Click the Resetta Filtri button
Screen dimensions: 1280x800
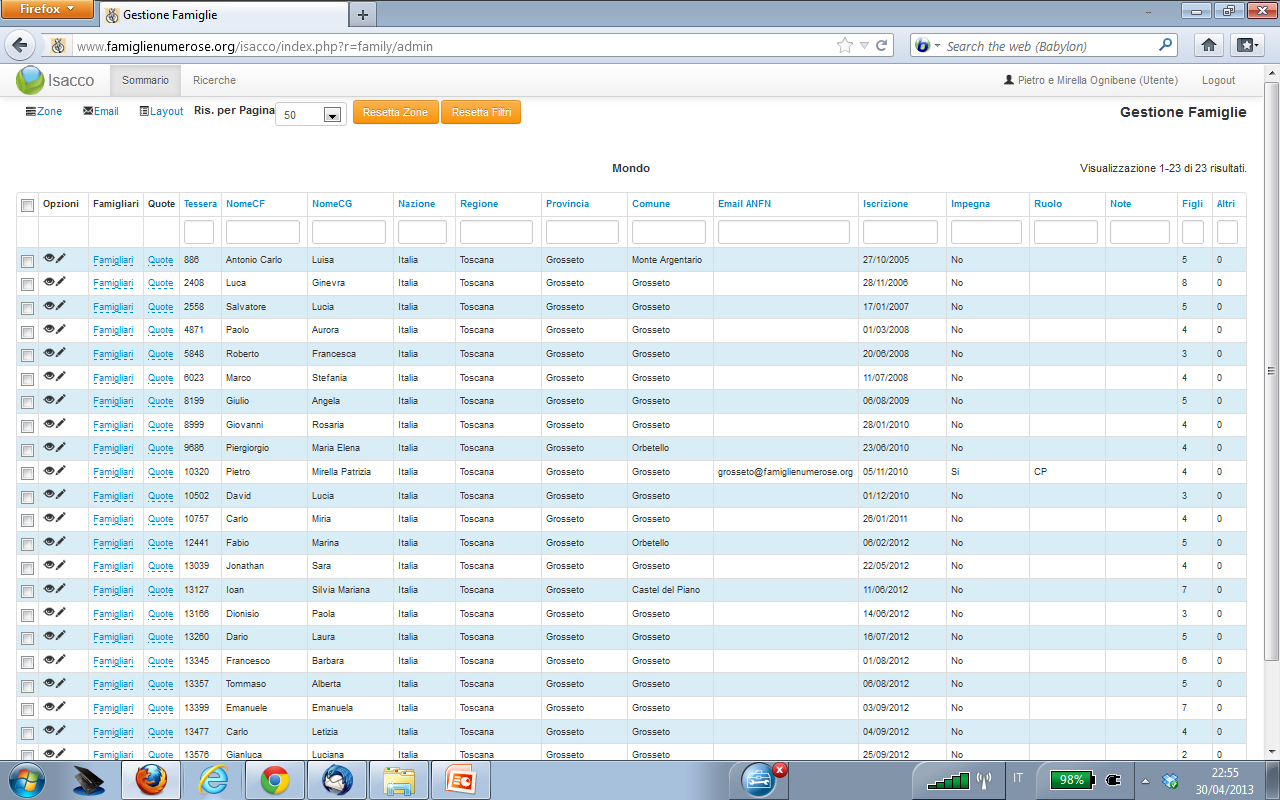481,113
